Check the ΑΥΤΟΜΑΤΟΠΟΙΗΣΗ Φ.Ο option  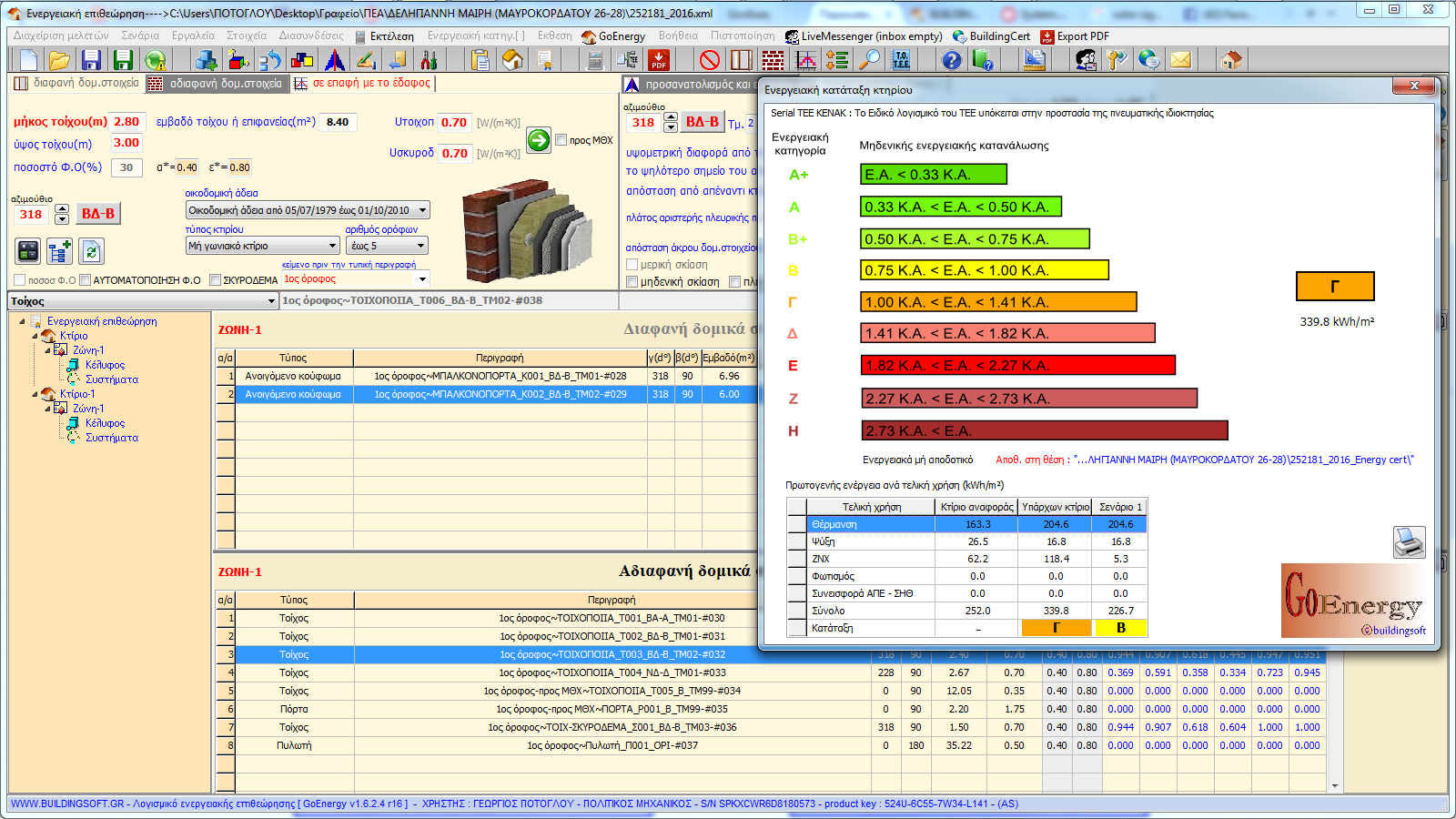[86, 280]
